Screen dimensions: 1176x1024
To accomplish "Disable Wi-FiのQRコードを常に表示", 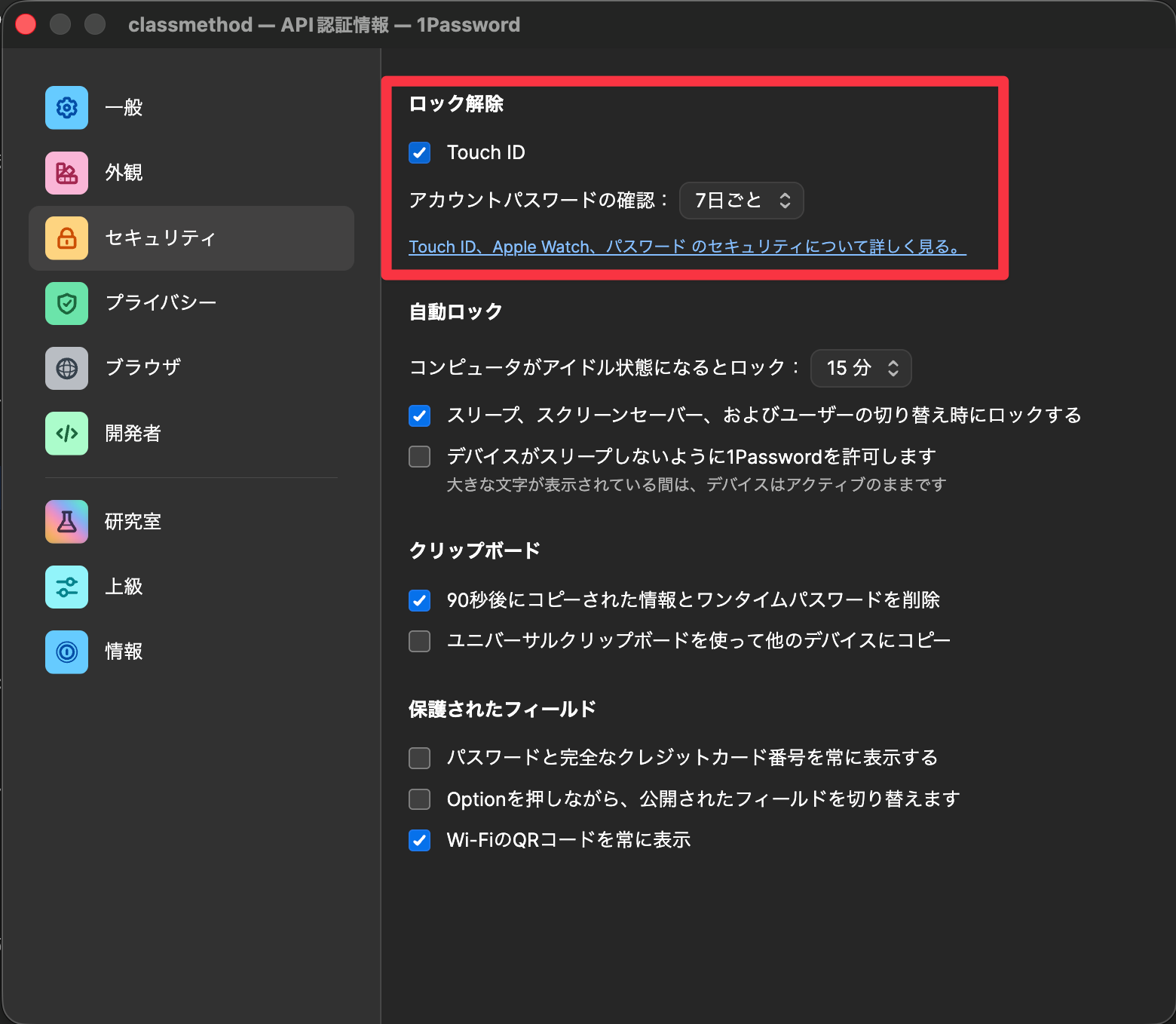I will click(x=419, y=840).
